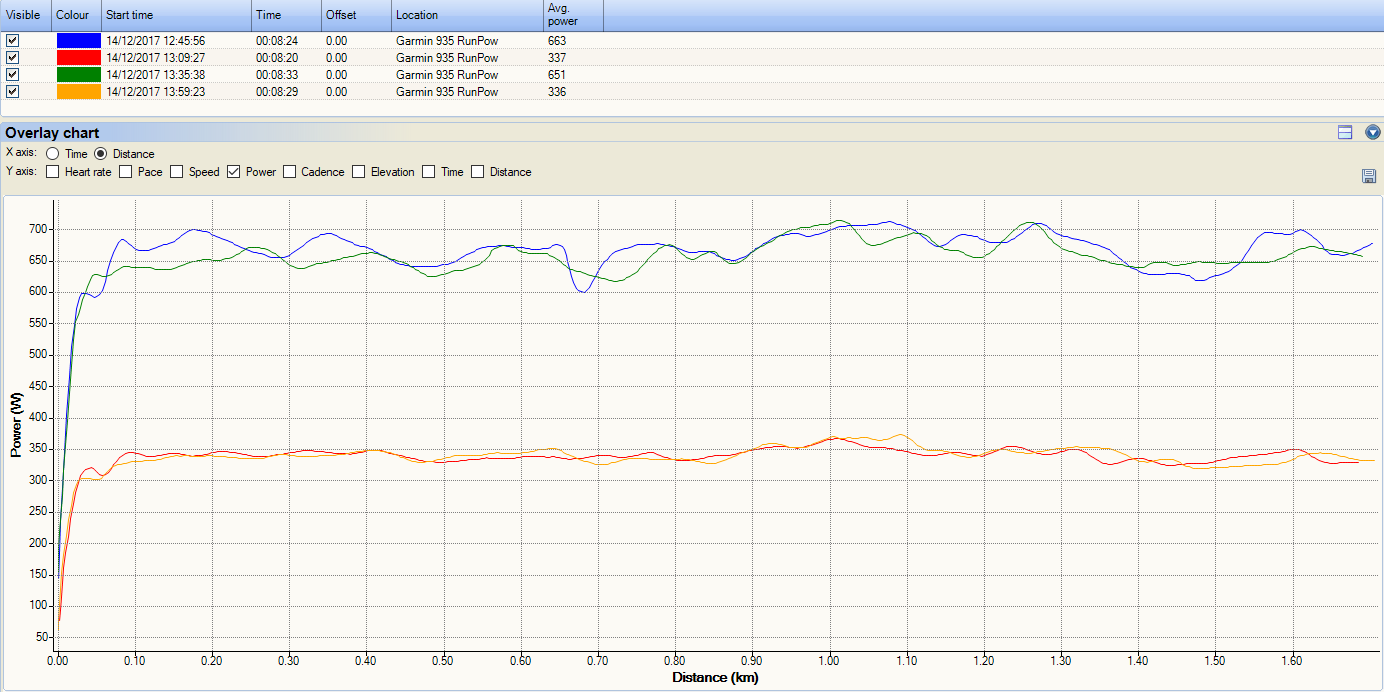The width and height of the screenshot is (1384, 692).
Task: Enable Distance on the Y axis
Action: 477,171
